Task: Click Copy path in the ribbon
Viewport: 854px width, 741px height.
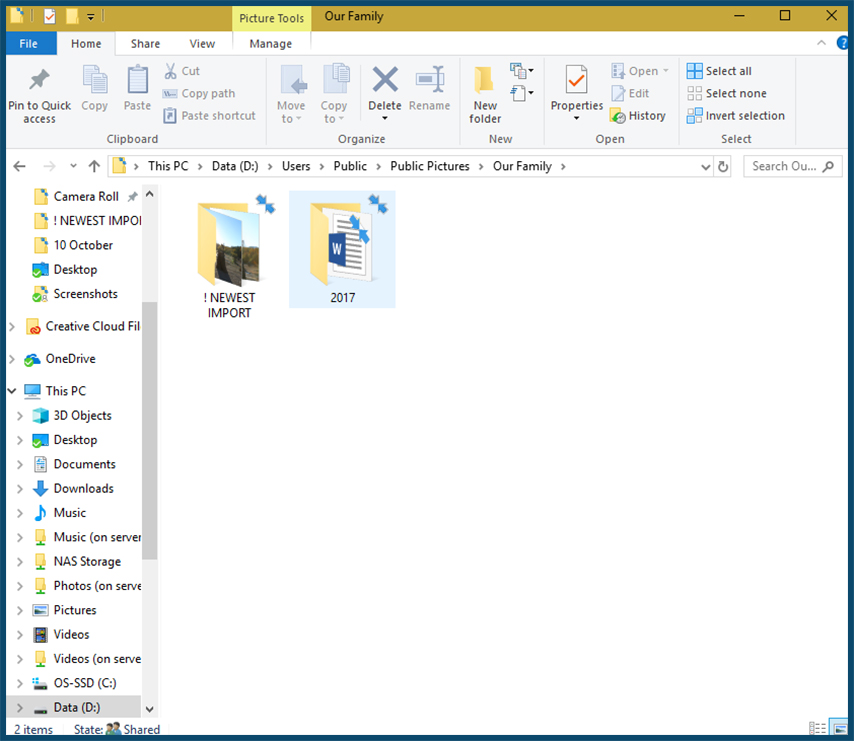Action: [x=199, y=94]
